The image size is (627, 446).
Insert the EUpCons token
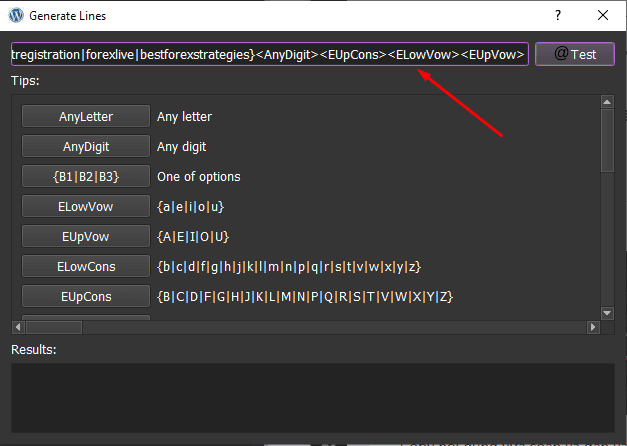click(x=86, y=296)
